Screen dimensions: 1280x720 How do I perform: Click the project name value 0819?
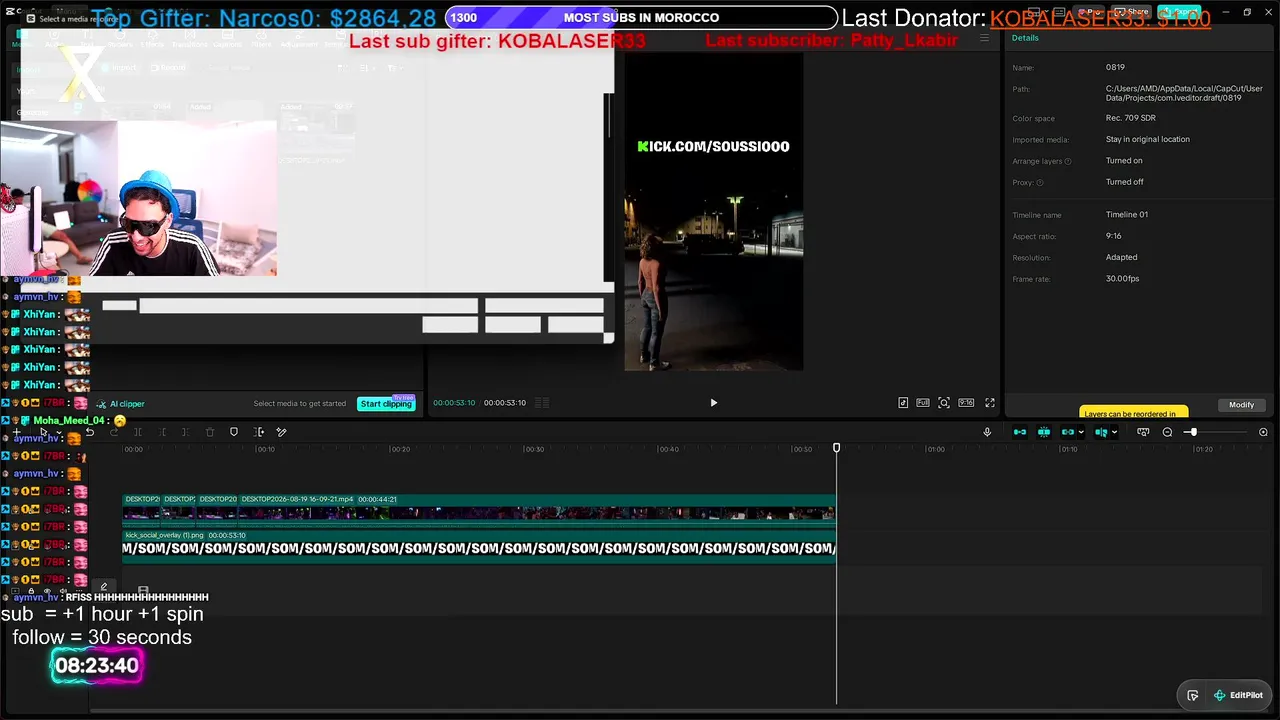click(x=1116, y=68)
